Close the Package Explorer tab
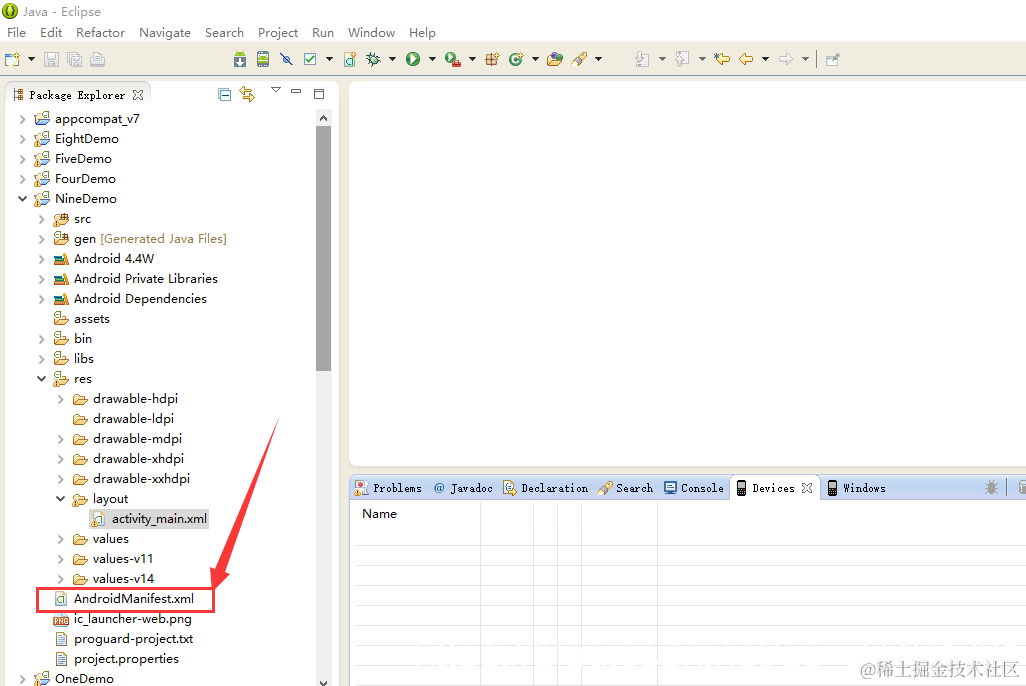Screen dimensions: 1026x686 pos(138,95)
